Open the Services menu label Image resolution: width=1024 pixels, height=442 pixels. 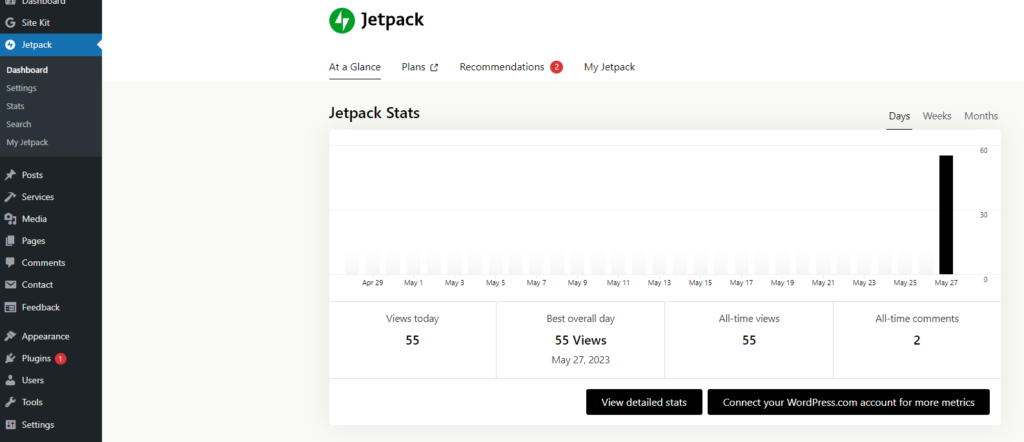click(x=38, y=197)
